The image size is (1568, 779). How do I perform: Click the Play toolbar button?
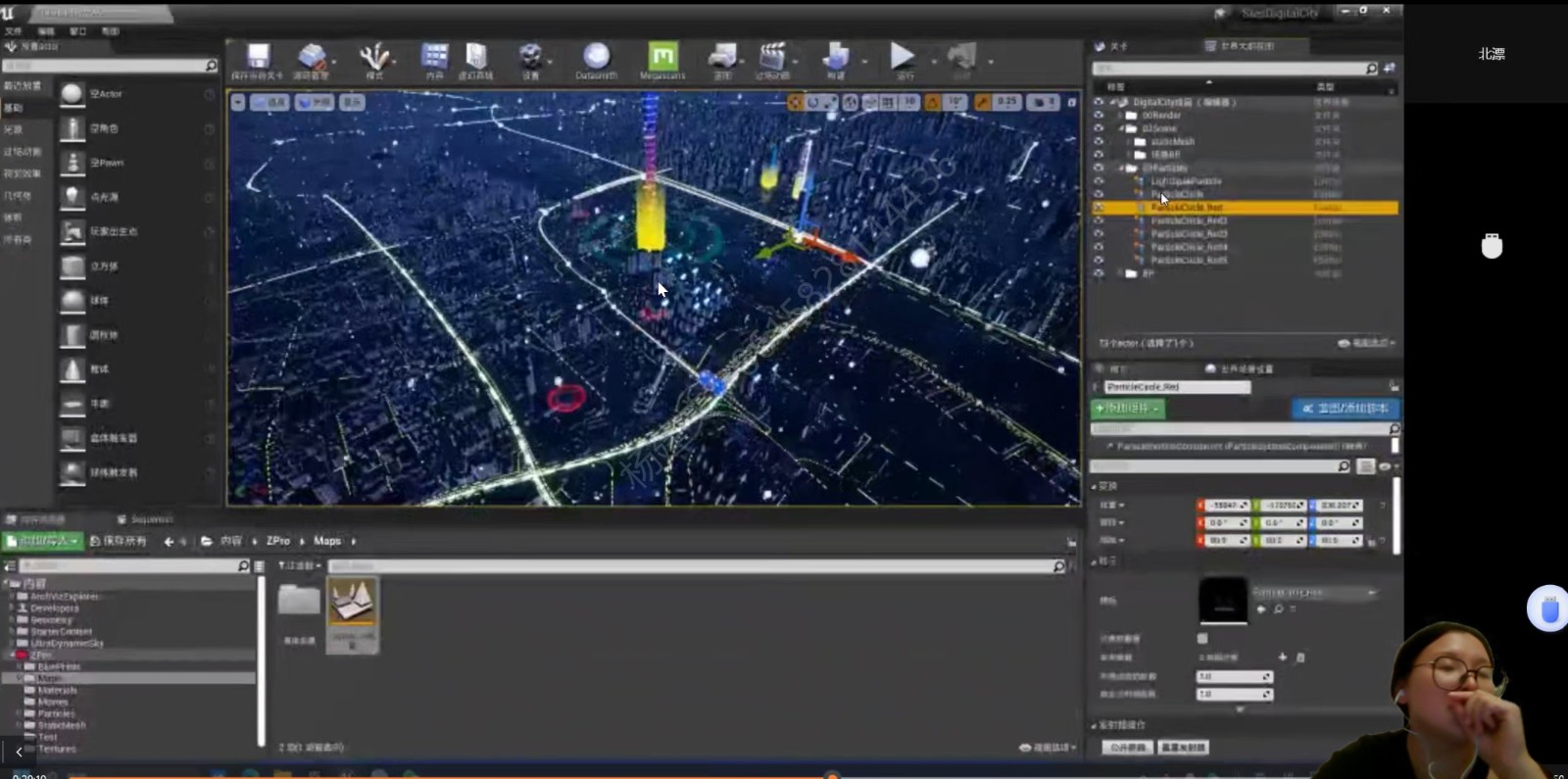pyautogui.click(x=903, y=56)
